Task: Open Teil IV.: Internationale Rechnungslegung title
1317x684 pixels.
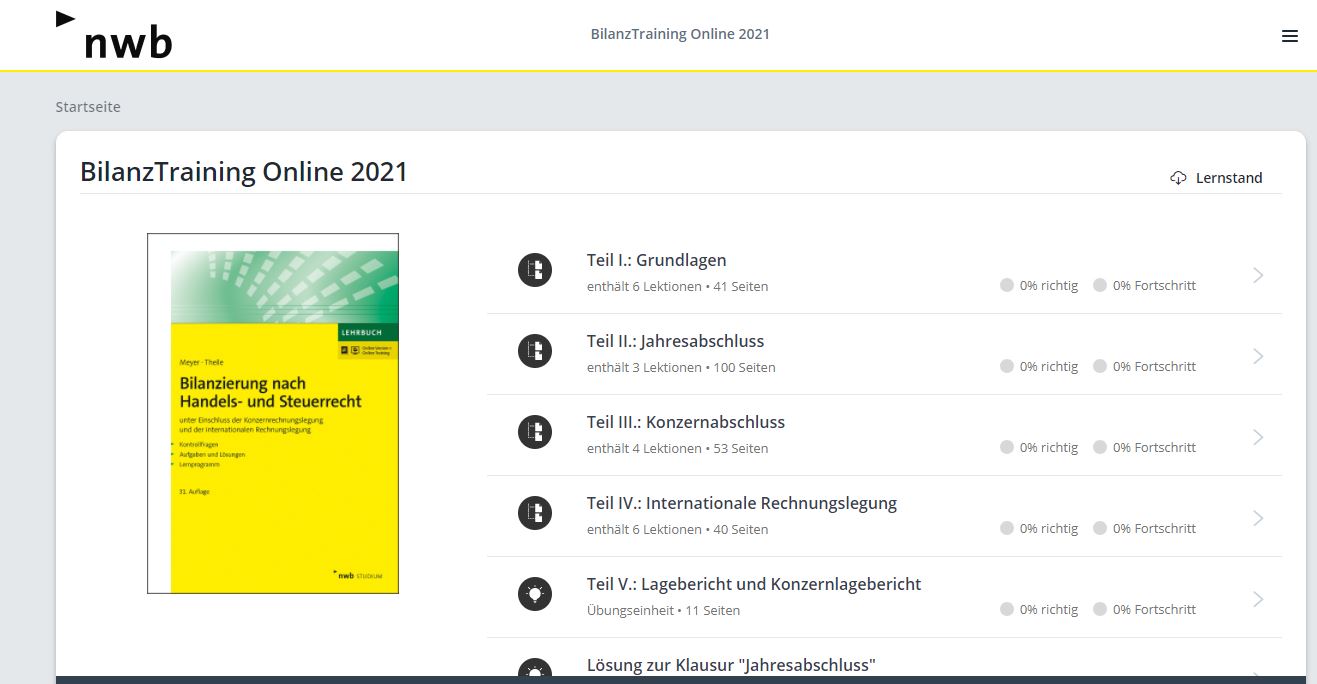Action: click(x=741, y=503)
